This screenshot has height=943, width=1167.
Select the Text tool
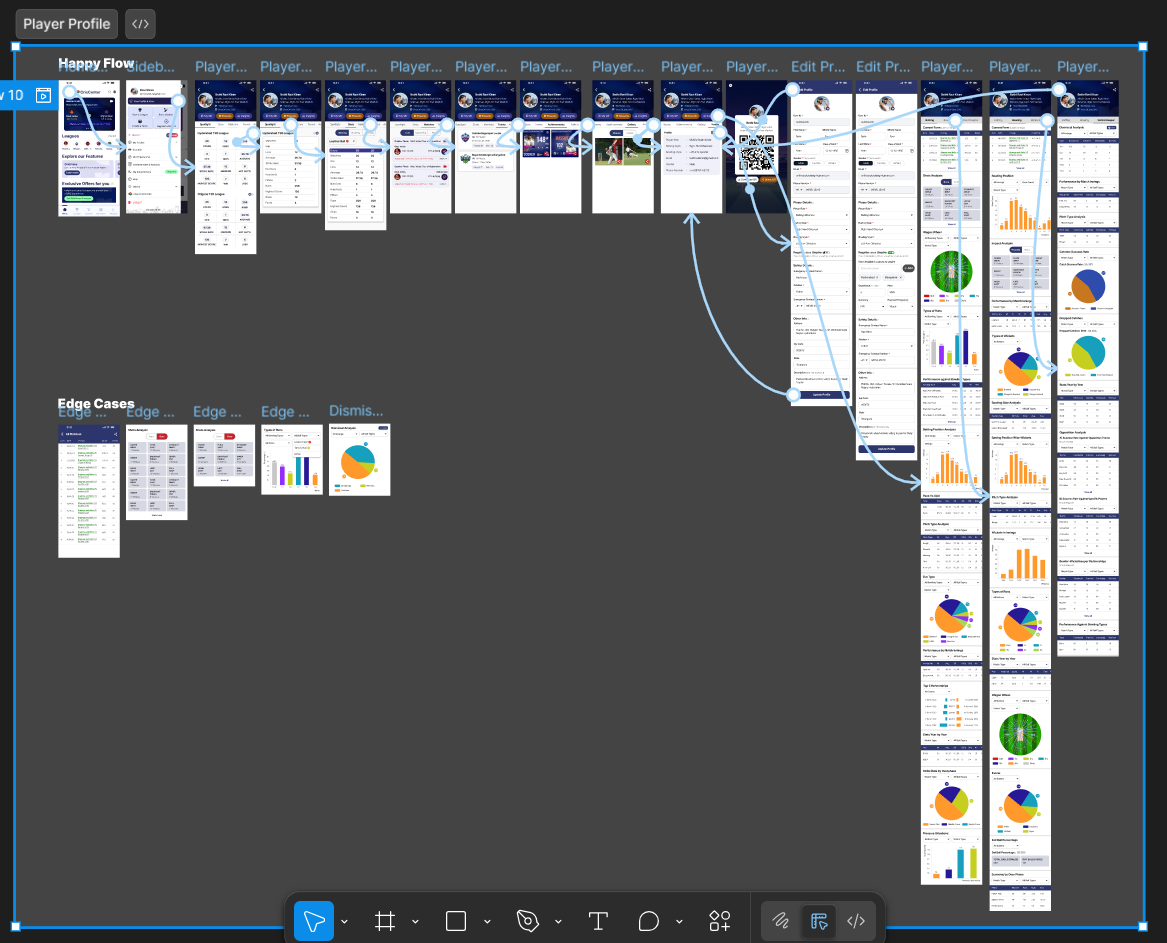598,921
